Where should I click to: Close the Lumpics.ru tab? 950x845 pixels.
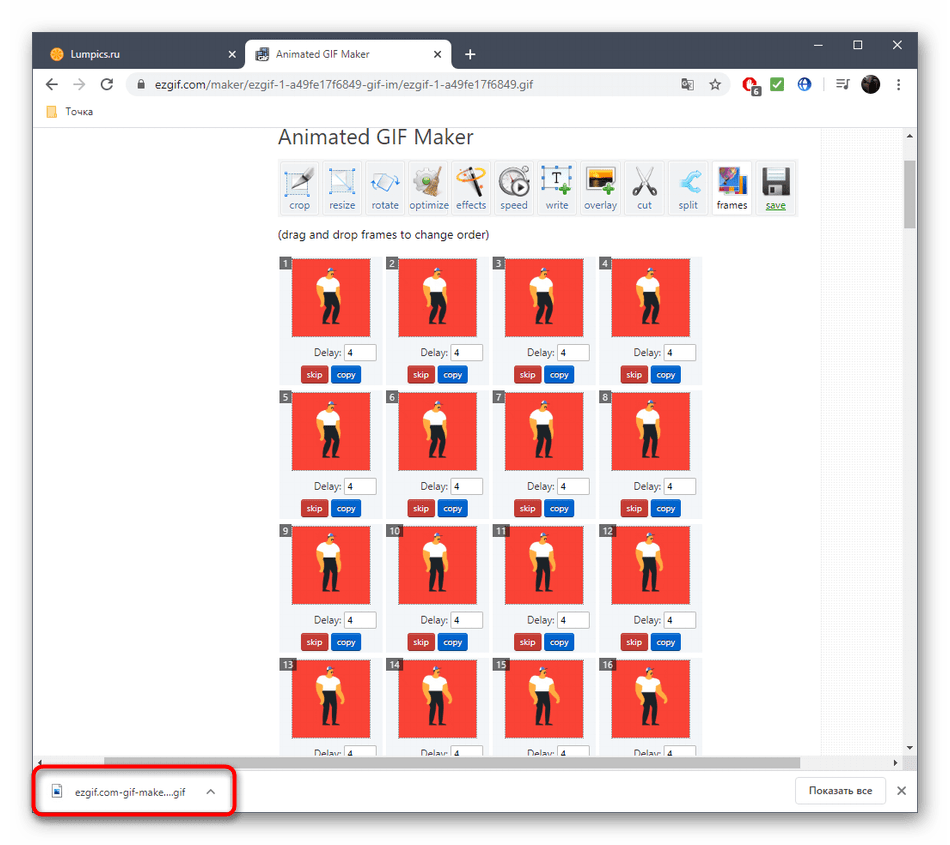point(232,55)
